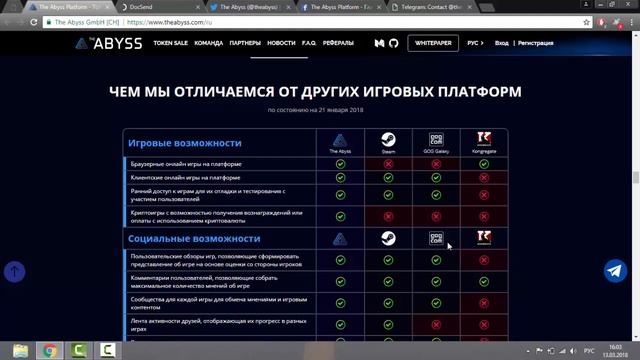Click the Социальные возможности section heading
This screenshot has width=640, height=360.
[x=194, y=238]
